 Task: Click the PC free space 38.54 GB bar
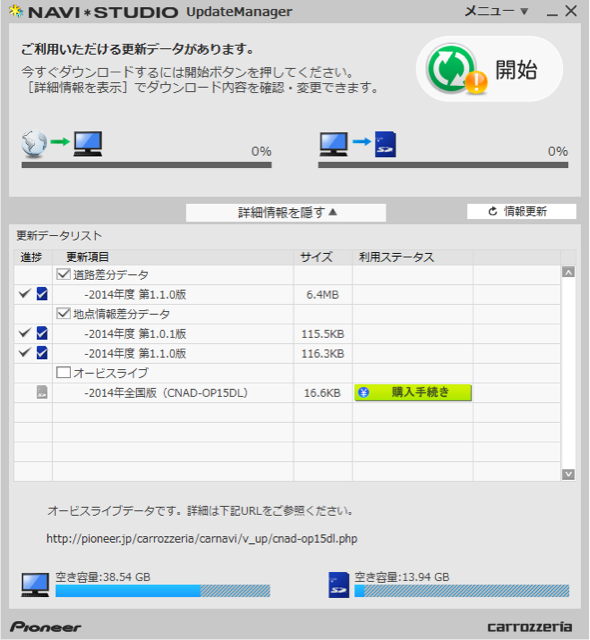[163, 591]
